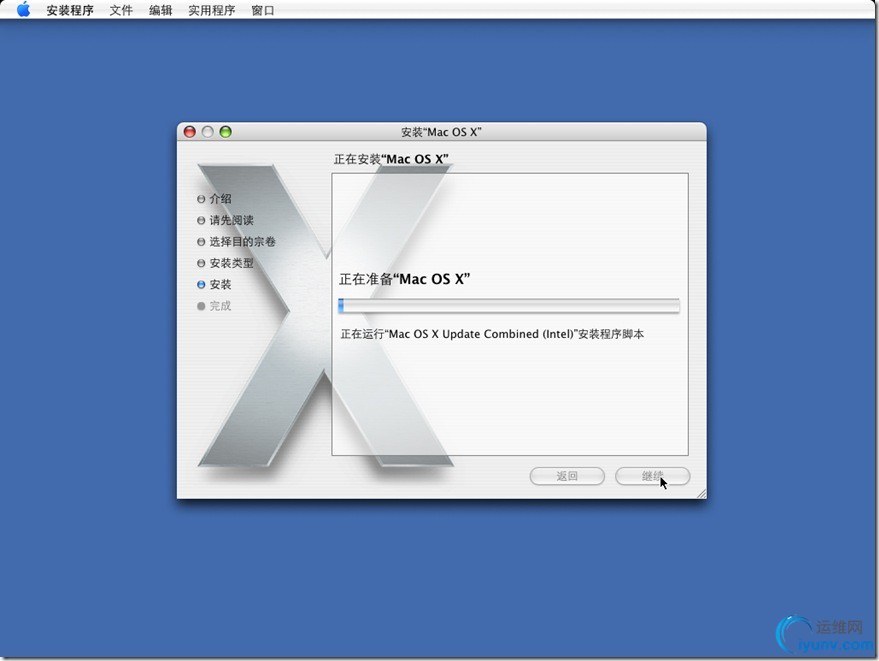
Task: Click the 继续 button
Action: pyautogui.click(x=653, y=476)
